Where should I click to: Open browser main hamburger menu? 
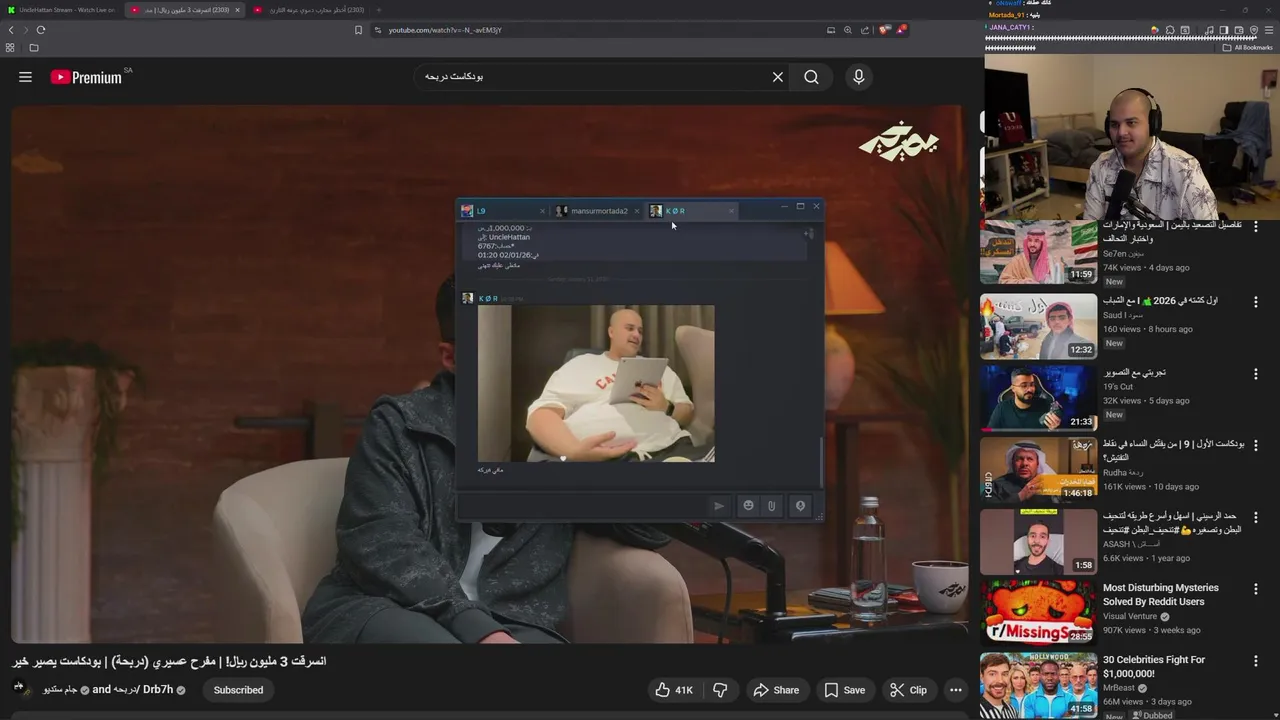coord(1268,30)
